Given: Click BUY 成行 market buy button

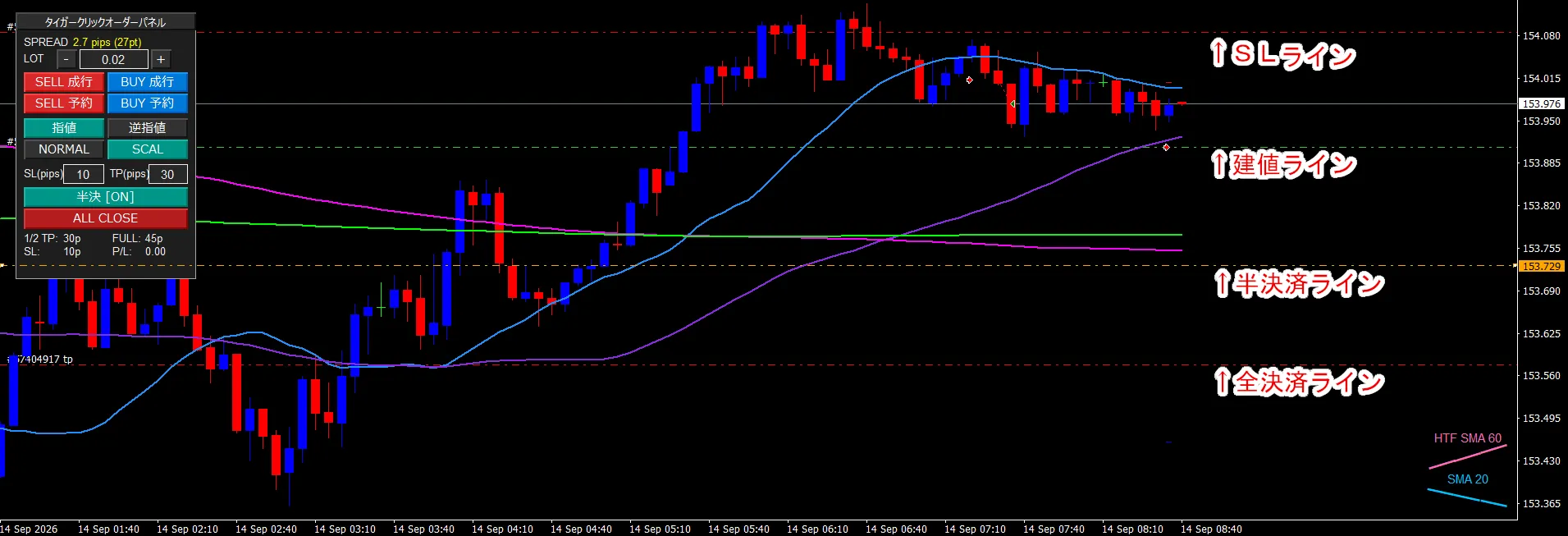Looking at the screenshot, I should [x=148, y=82].
